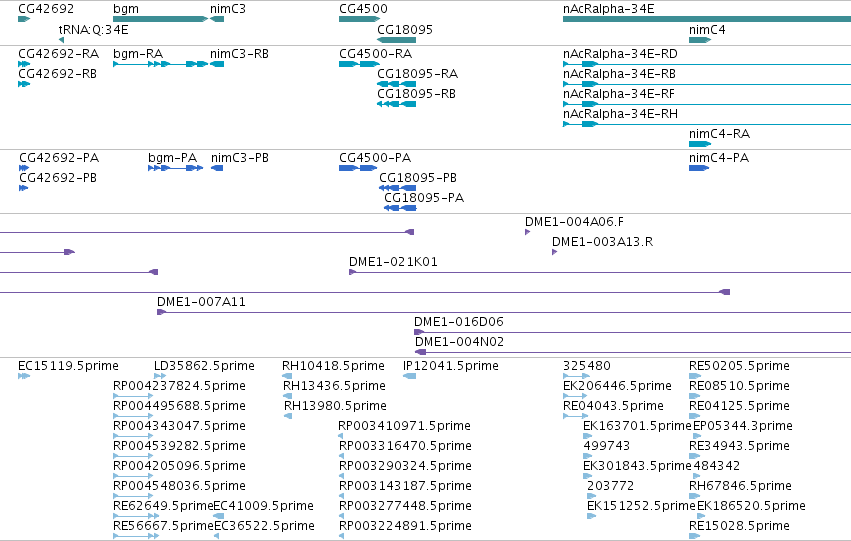
Task: Select the nimC3 gene label
Action: pos(228,9)
